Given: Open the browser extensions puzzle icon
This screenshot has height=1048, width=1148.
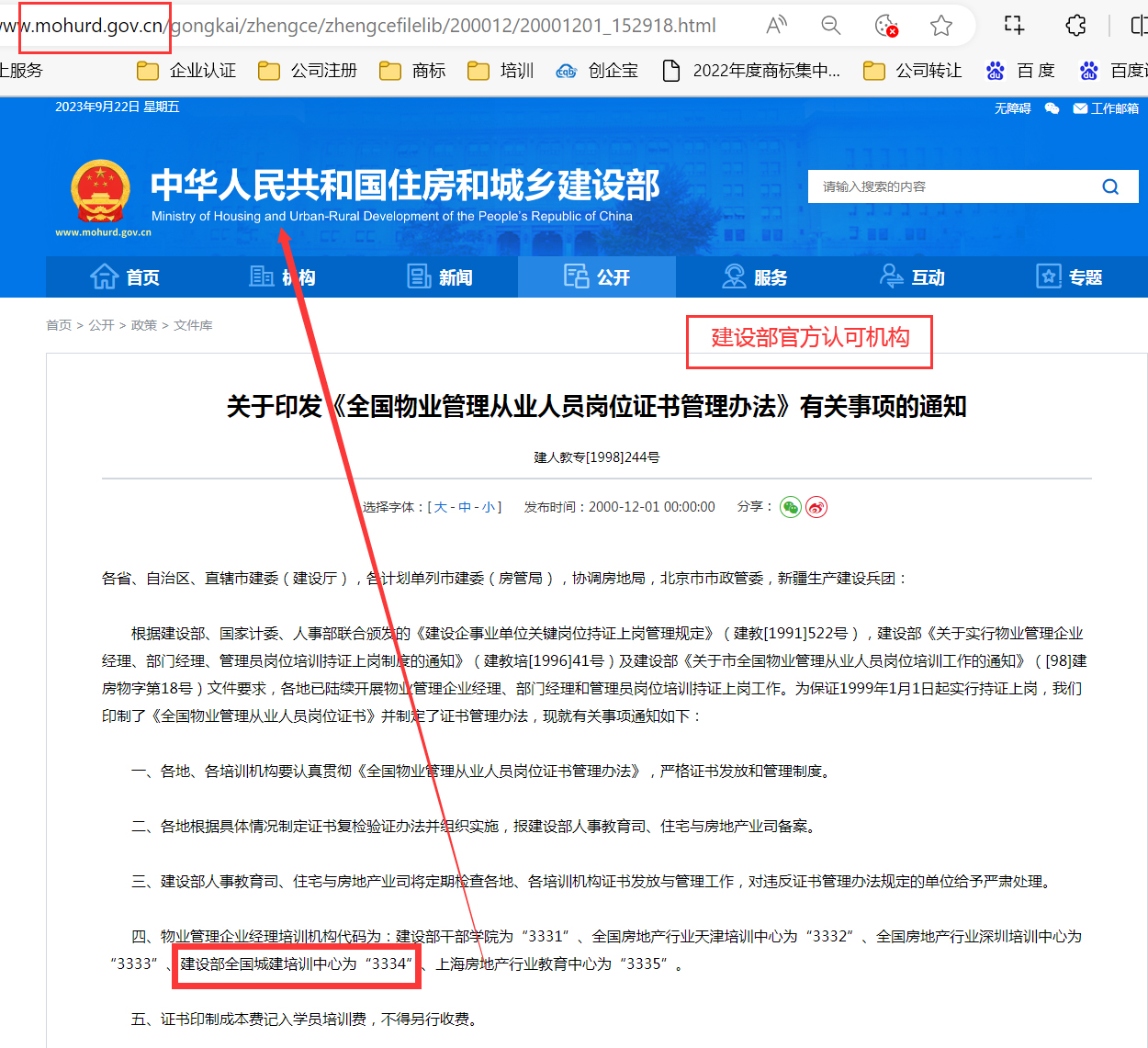Looking at the screenshot, I should tap(1075, 26).
